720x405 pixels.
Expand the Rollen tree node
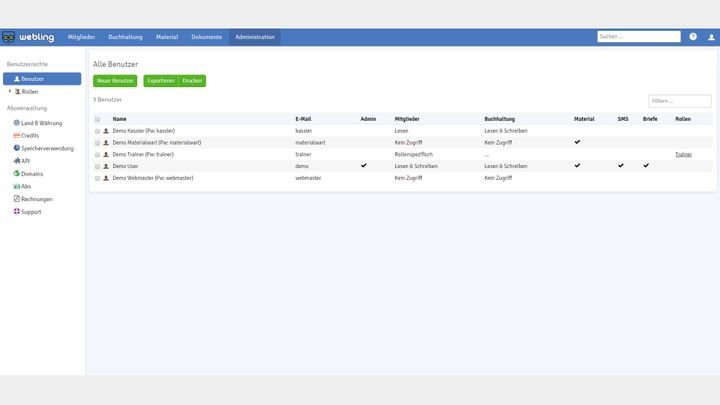pyautogui.click(x=10, y=91)
